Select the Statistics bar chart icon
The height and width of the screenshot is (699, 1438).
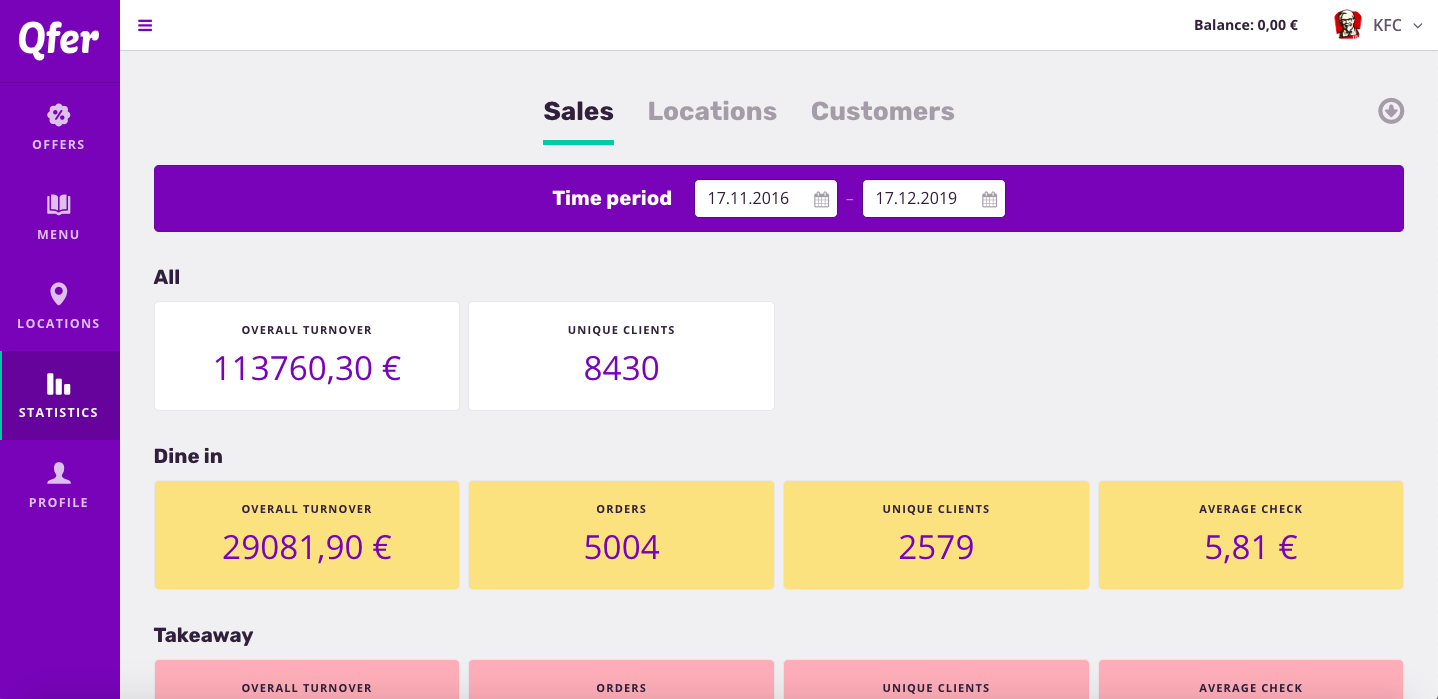(59, 384)
